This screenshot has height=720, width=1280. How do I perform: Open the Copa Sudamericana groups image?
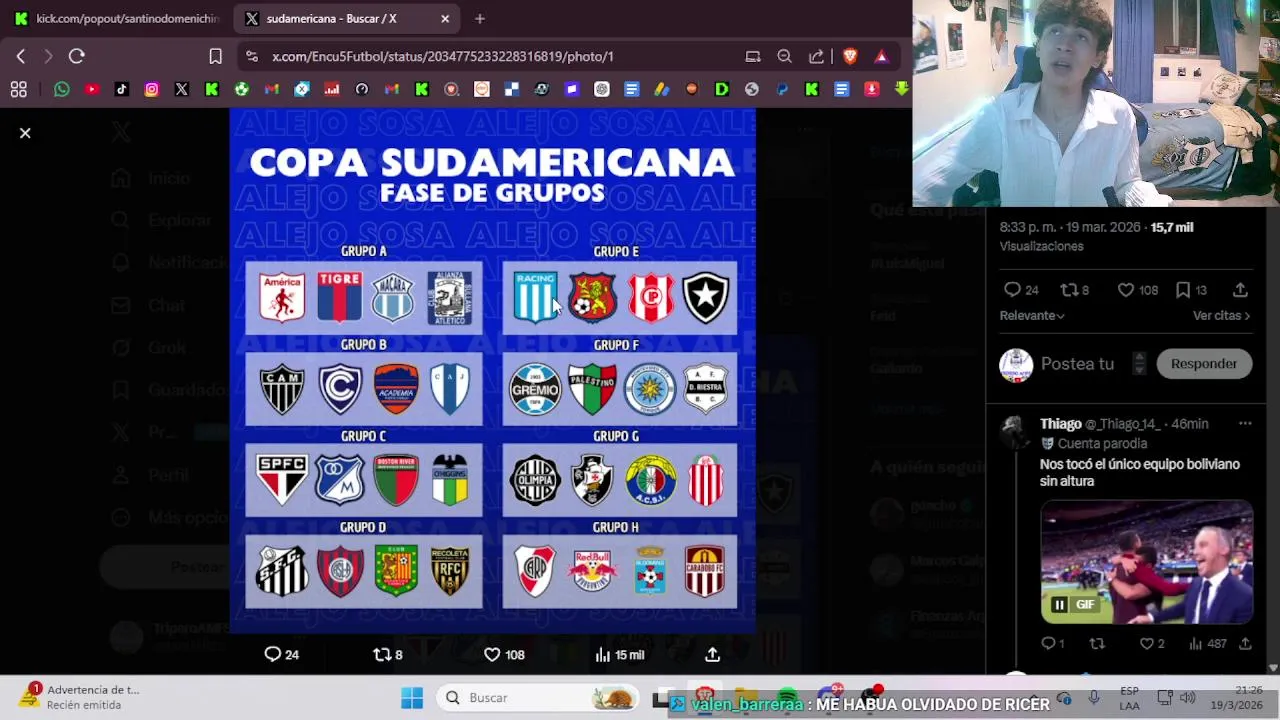click(x=492, y=370)
